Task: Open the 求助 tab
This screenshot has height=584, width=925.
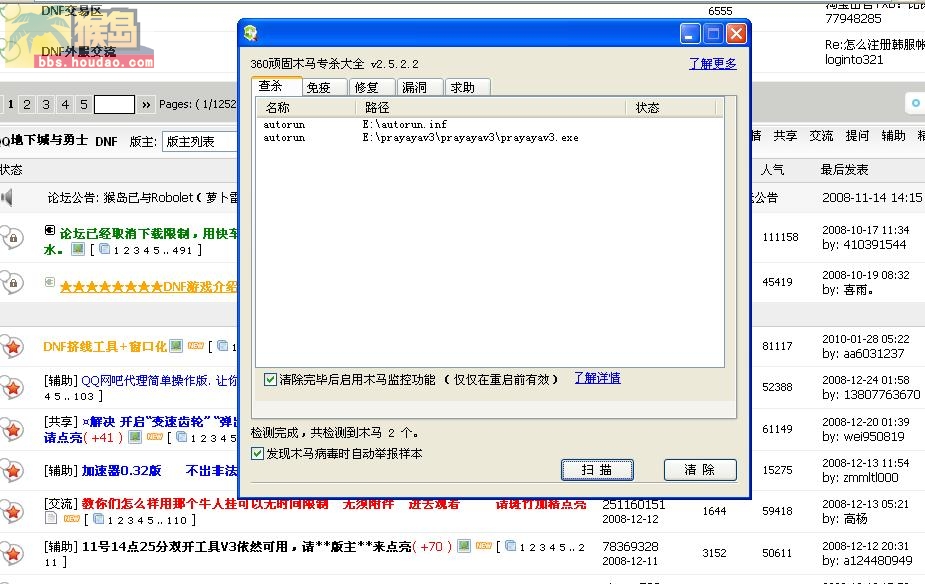Action: click(x=468, y=87)
